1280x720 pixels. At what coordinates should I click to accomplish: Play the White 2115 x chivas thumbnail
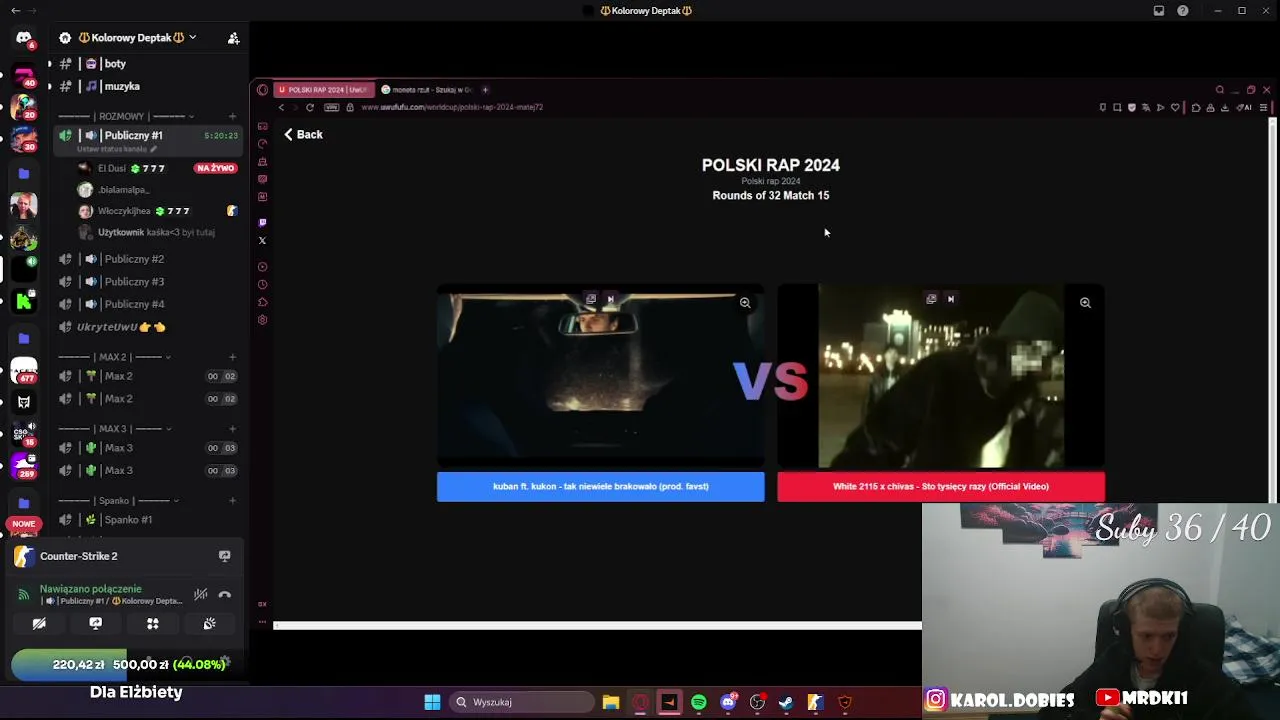coord(941,377)
